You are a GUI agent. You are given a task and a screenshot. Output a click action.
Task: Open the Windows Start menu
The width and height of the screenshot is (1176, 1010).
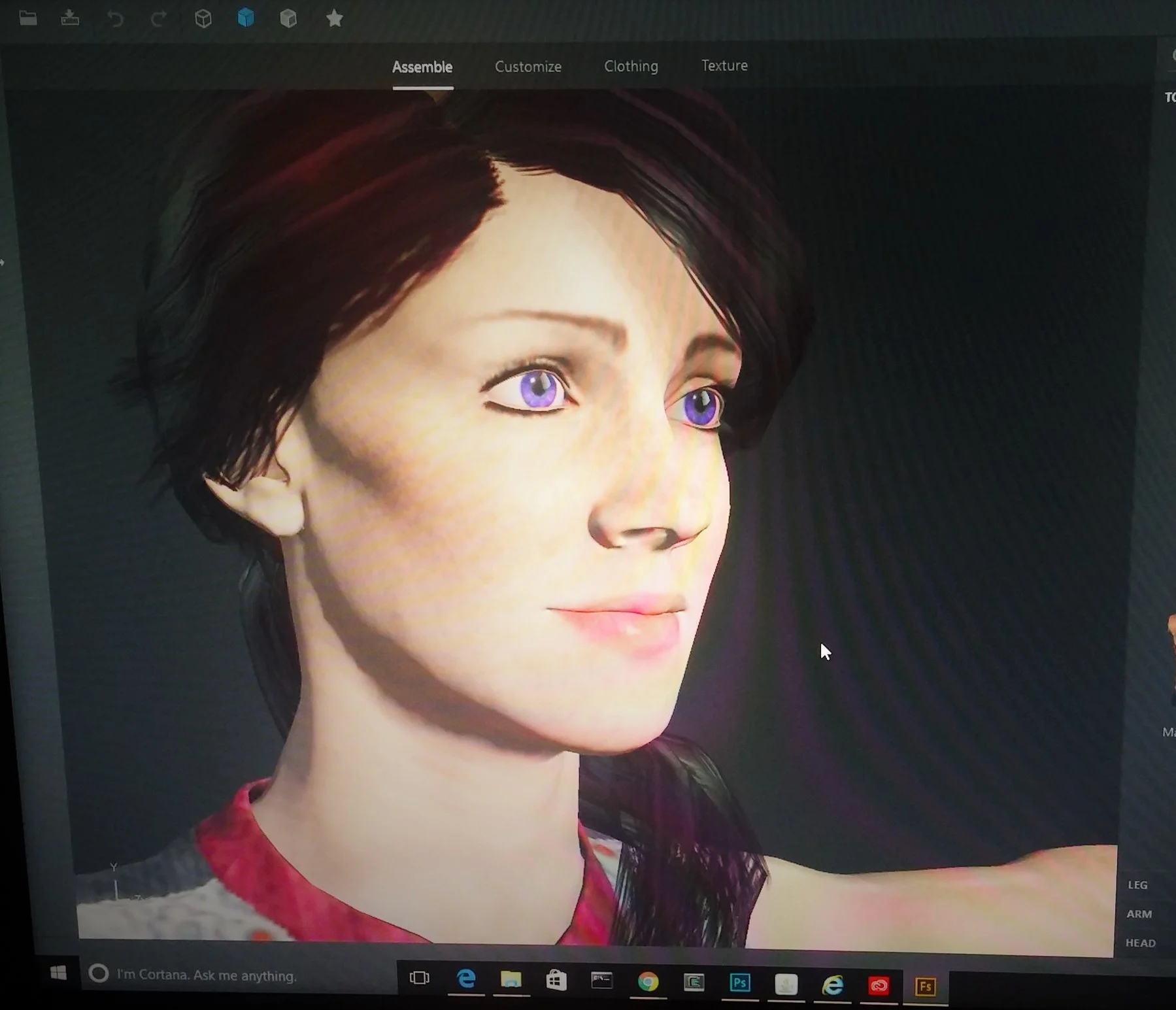(x=58, y=973)
